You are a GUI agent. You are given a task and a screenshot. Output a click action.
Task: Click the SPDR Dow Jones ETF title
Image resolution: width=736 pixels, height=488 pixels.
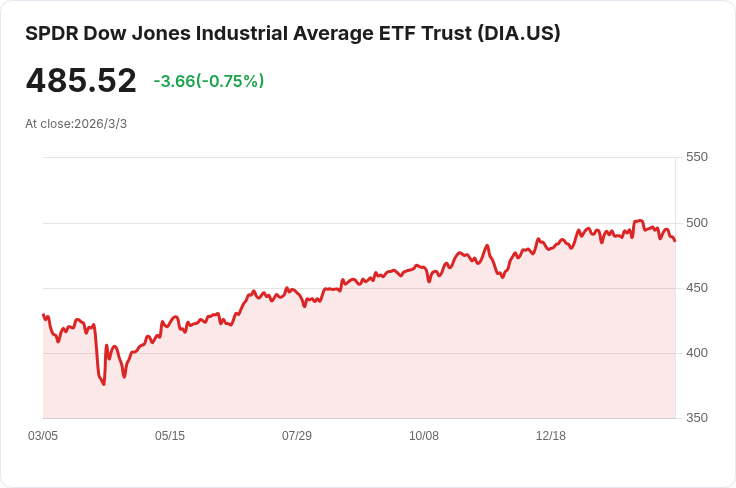point(292,34)
